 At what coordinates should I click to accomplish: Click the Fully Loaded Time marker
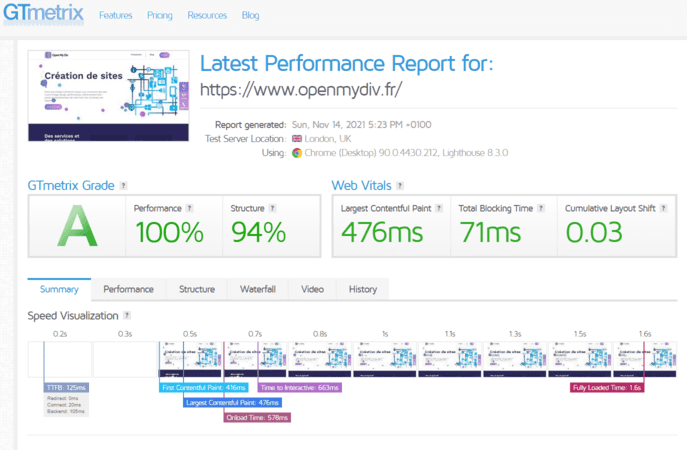(606, 387)
